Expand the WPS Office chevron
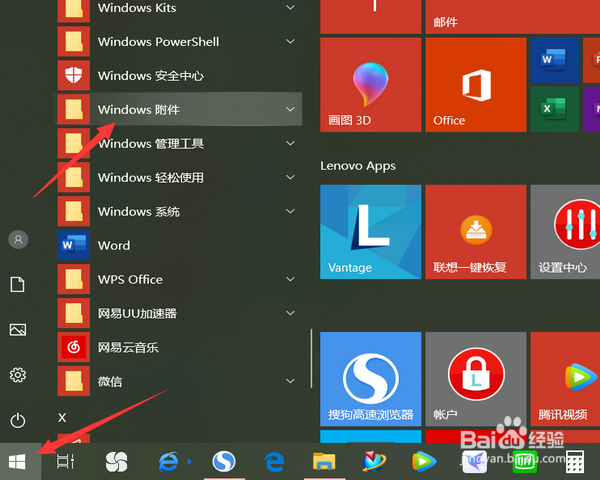This screenshot has height=480, width=600. (290, 279)
